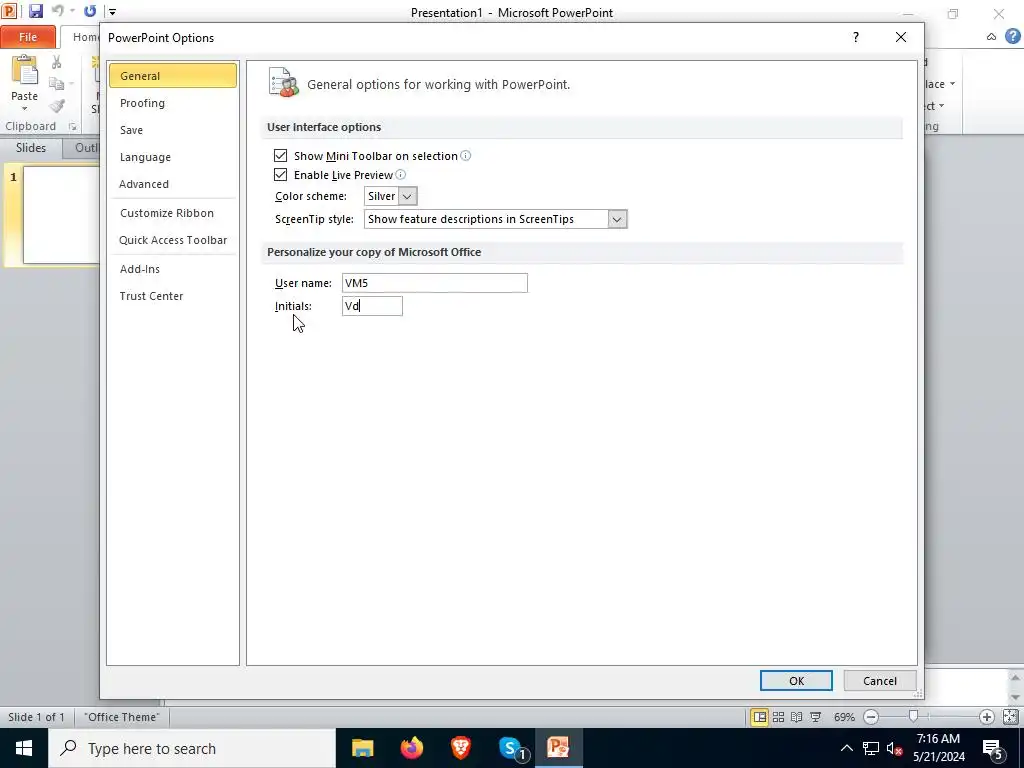The width and height of the screenshot is (1024, 768).
Task: Click the network tray icon
Action: 871,748
